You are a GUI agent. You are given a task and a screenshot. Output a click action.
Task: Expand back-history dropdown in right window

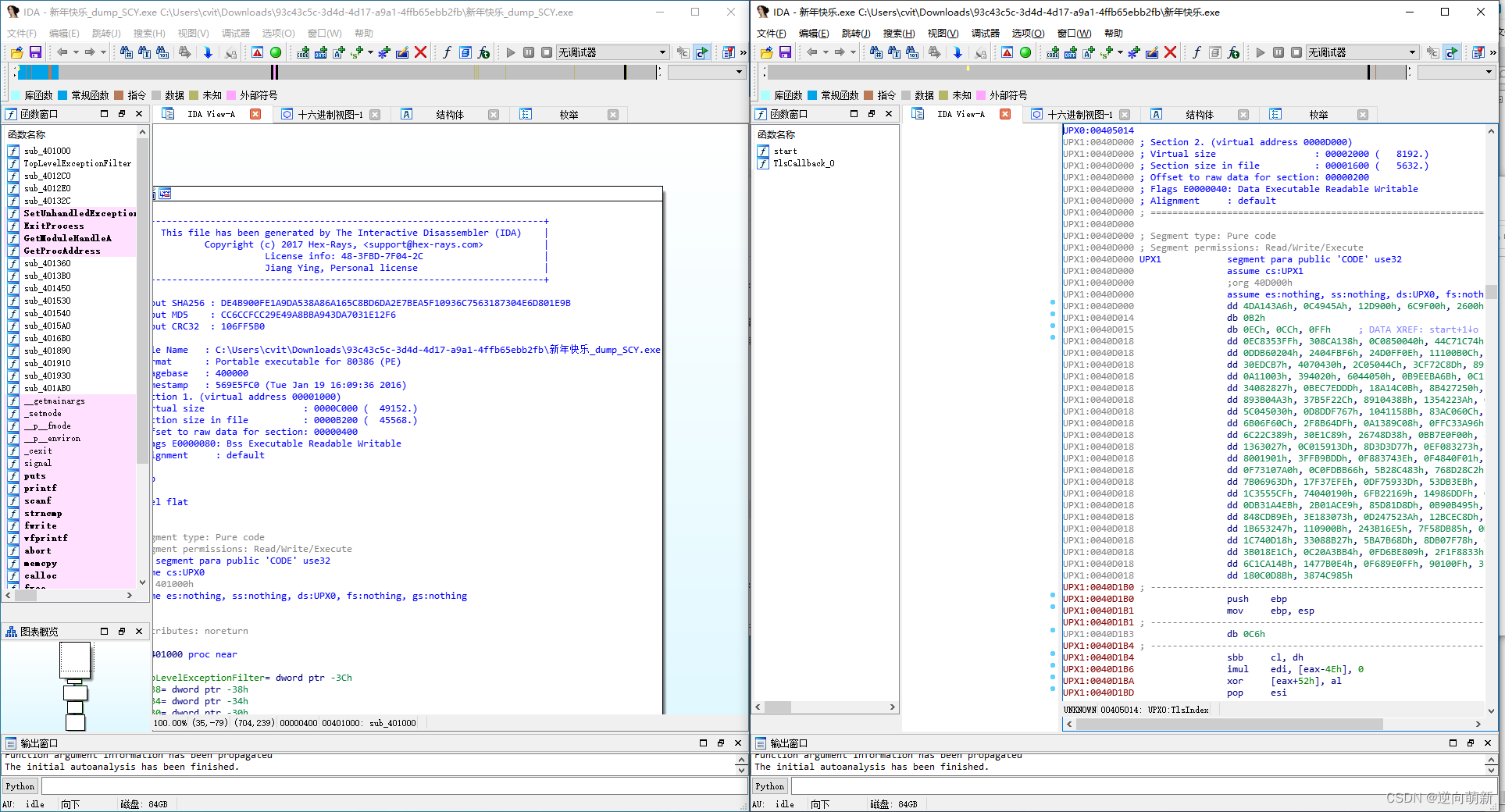tap(826, 52)
